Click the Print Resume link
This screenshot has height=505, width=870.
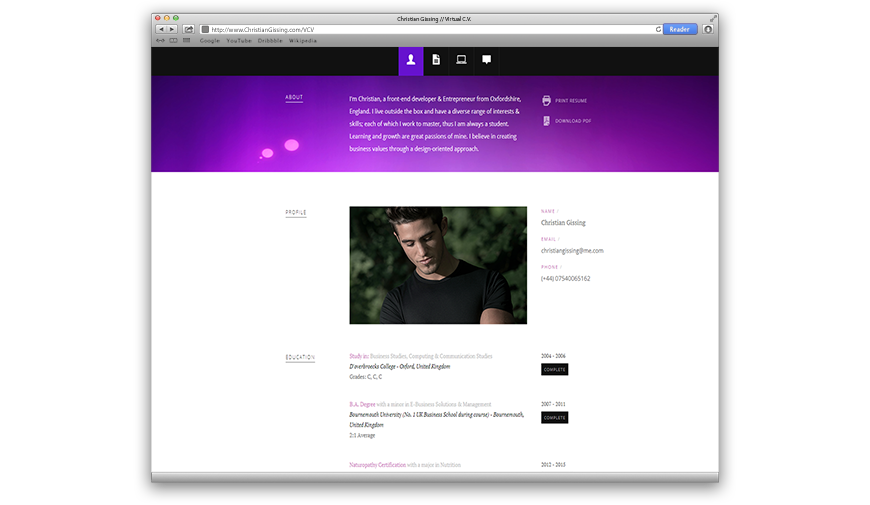571,101
